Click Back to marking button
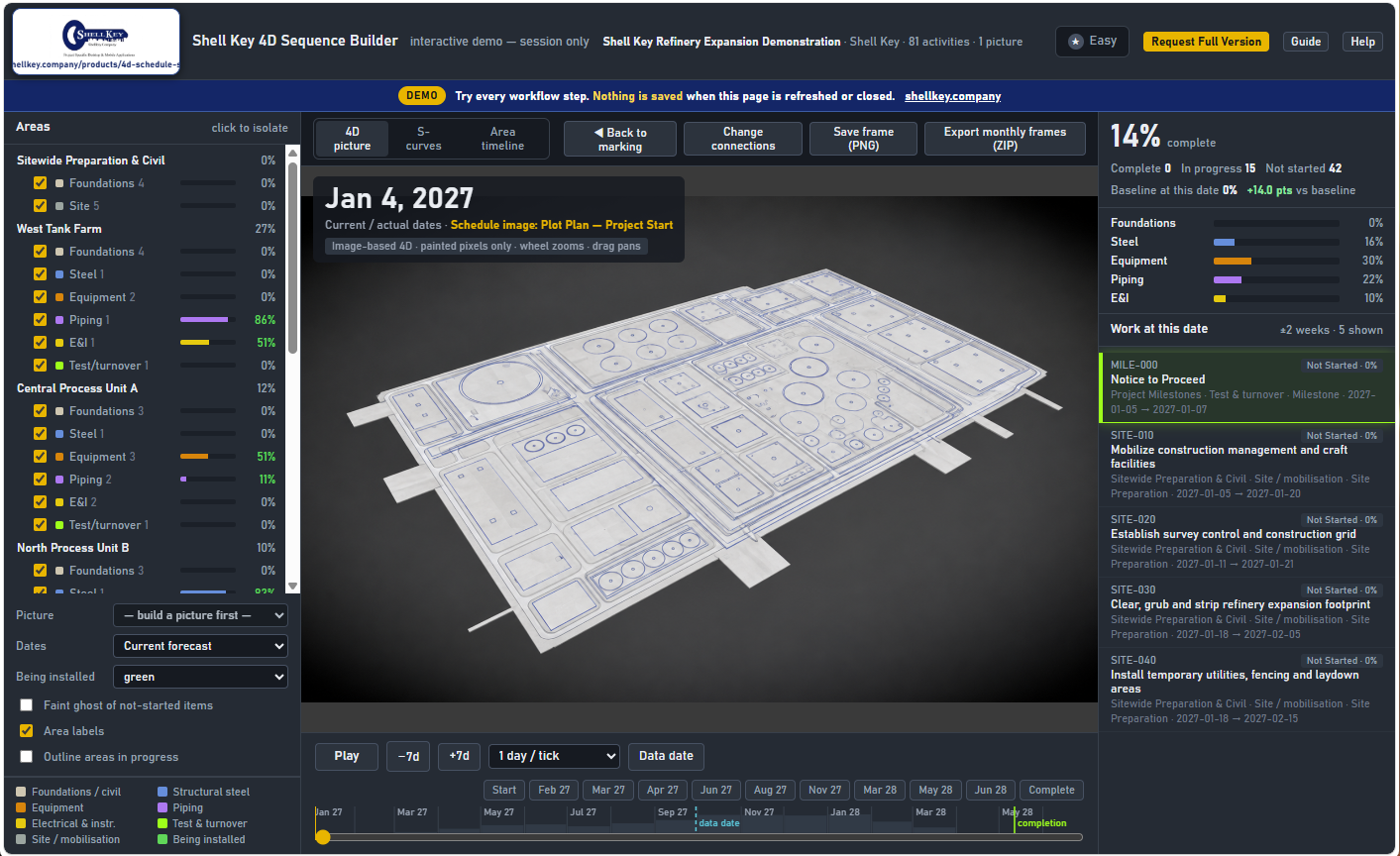 pos(620,139)
